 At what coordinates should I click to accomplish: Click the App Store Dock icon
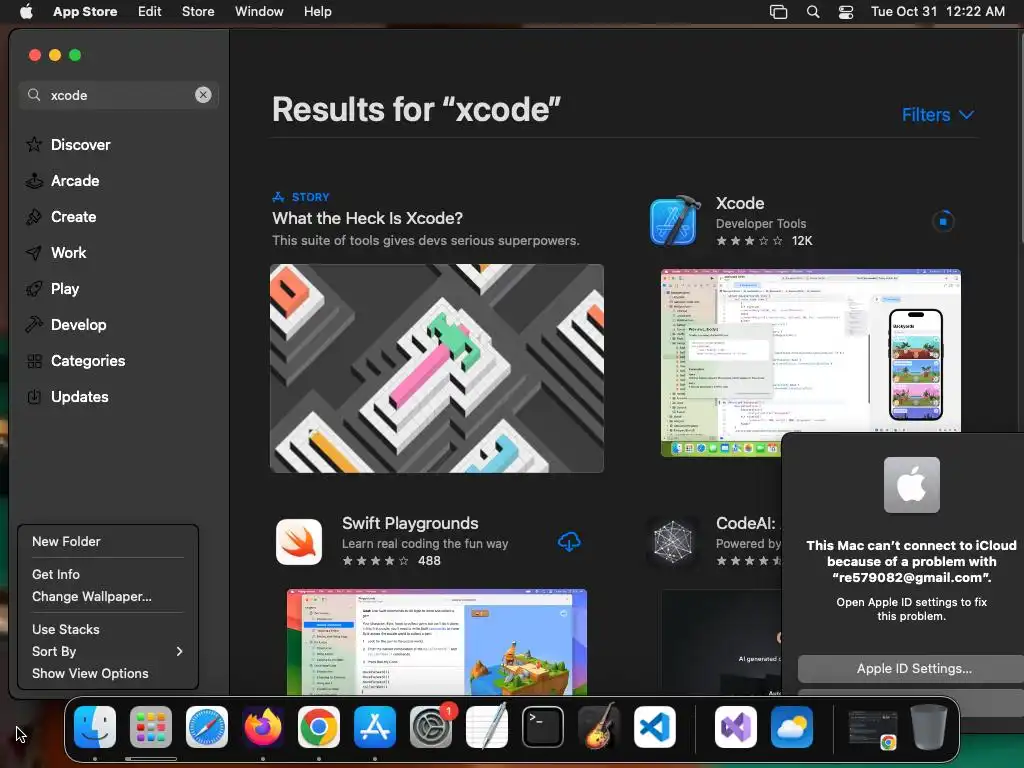click(375, 727)
